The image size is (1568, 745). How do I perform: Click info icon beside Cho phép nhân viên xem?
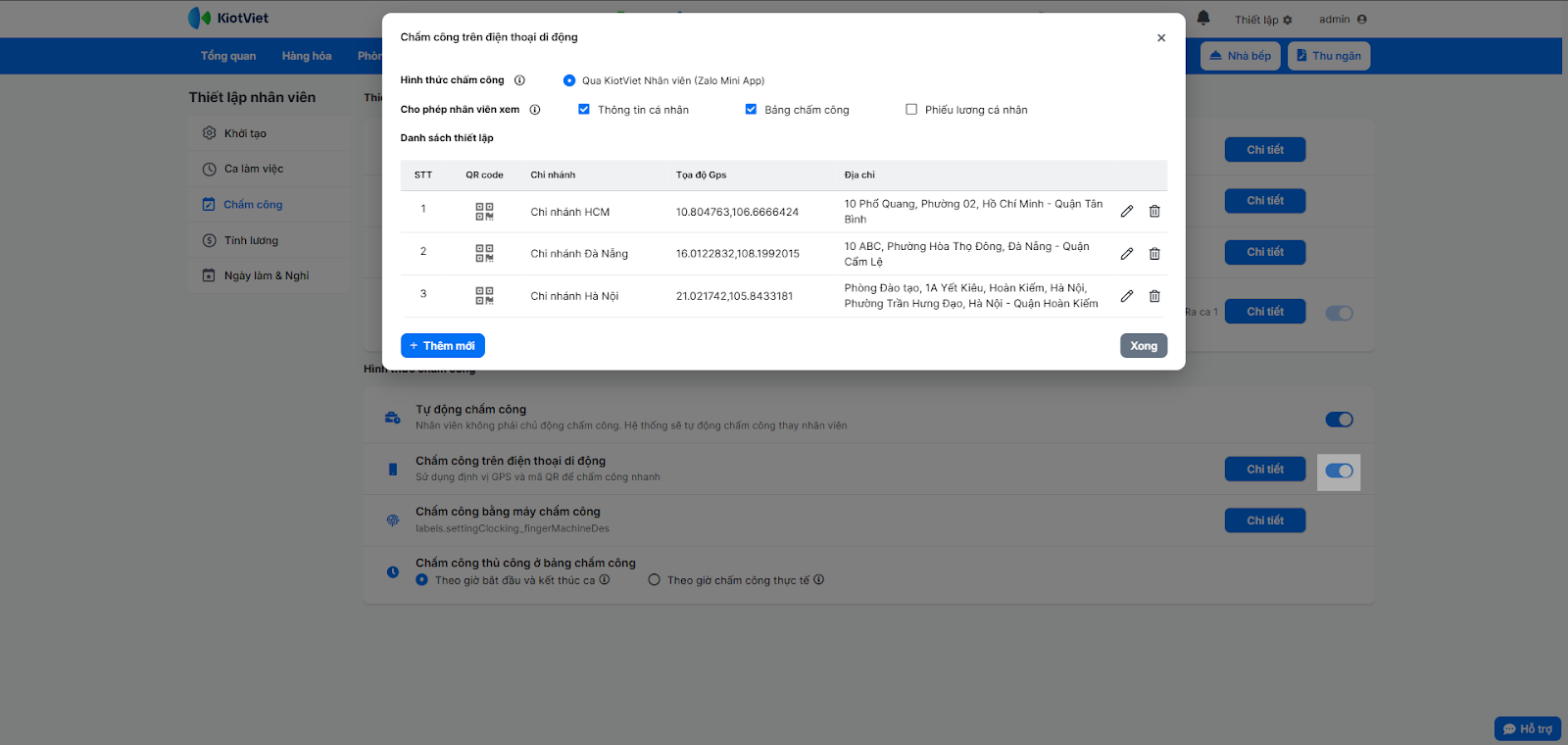(x=535, y=110)
